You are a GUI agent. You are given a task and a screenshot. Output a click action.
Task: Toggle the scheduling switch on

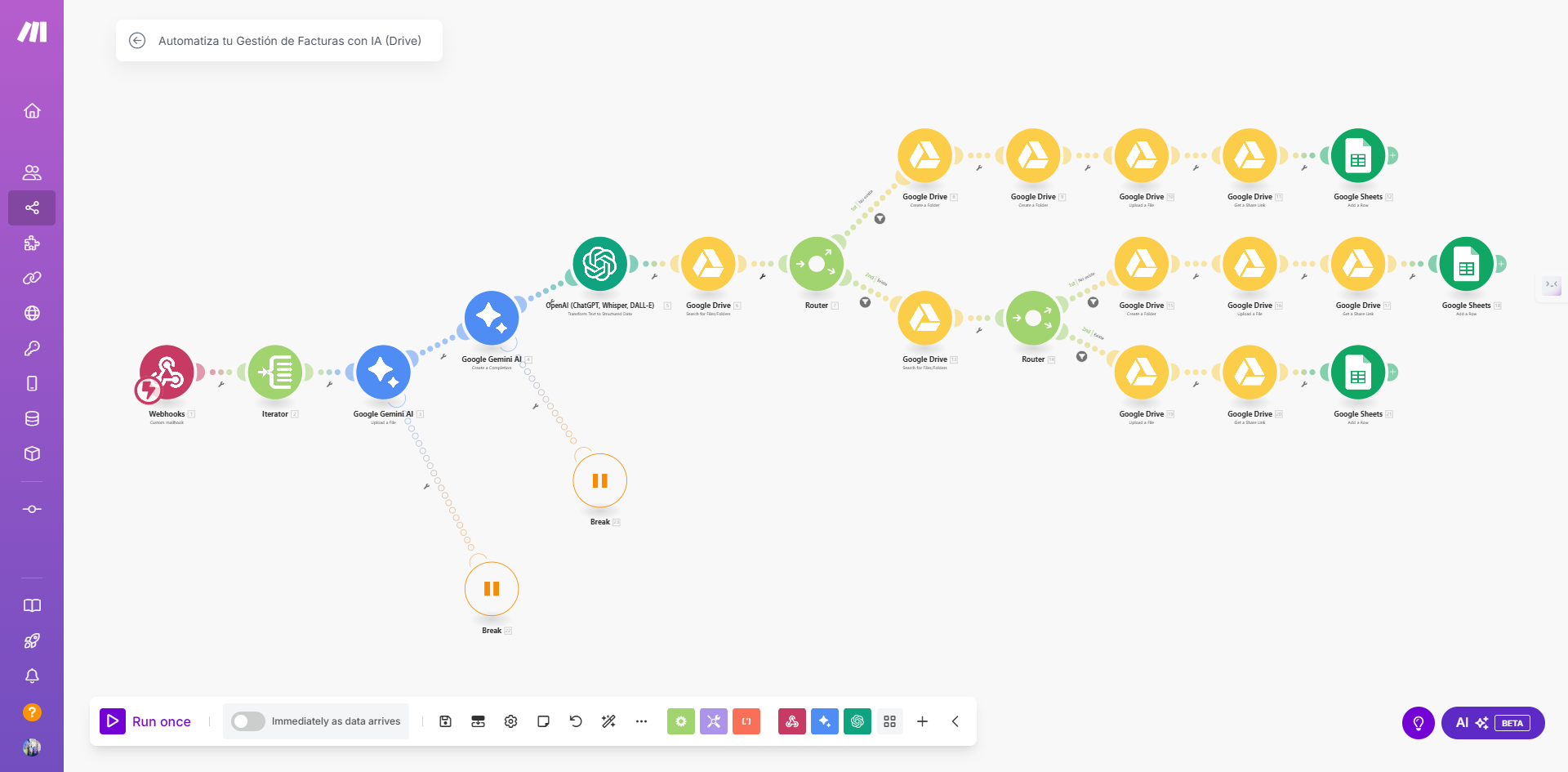click(247, 721)
